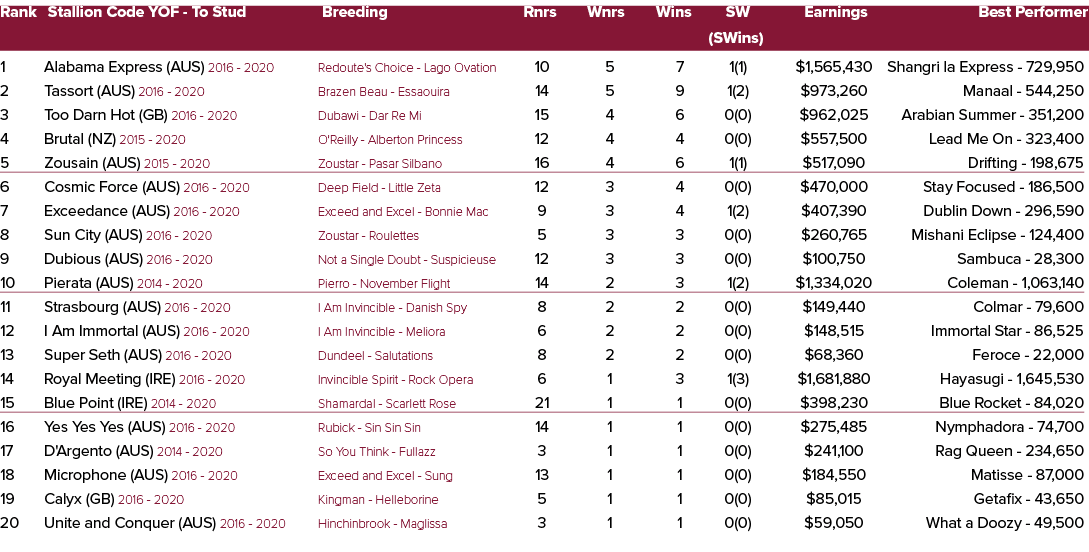Image resolution: width=1089 pixels, height=552 pixels.
Task: Select stallion Brutal (NZ)
Action: 80,140
